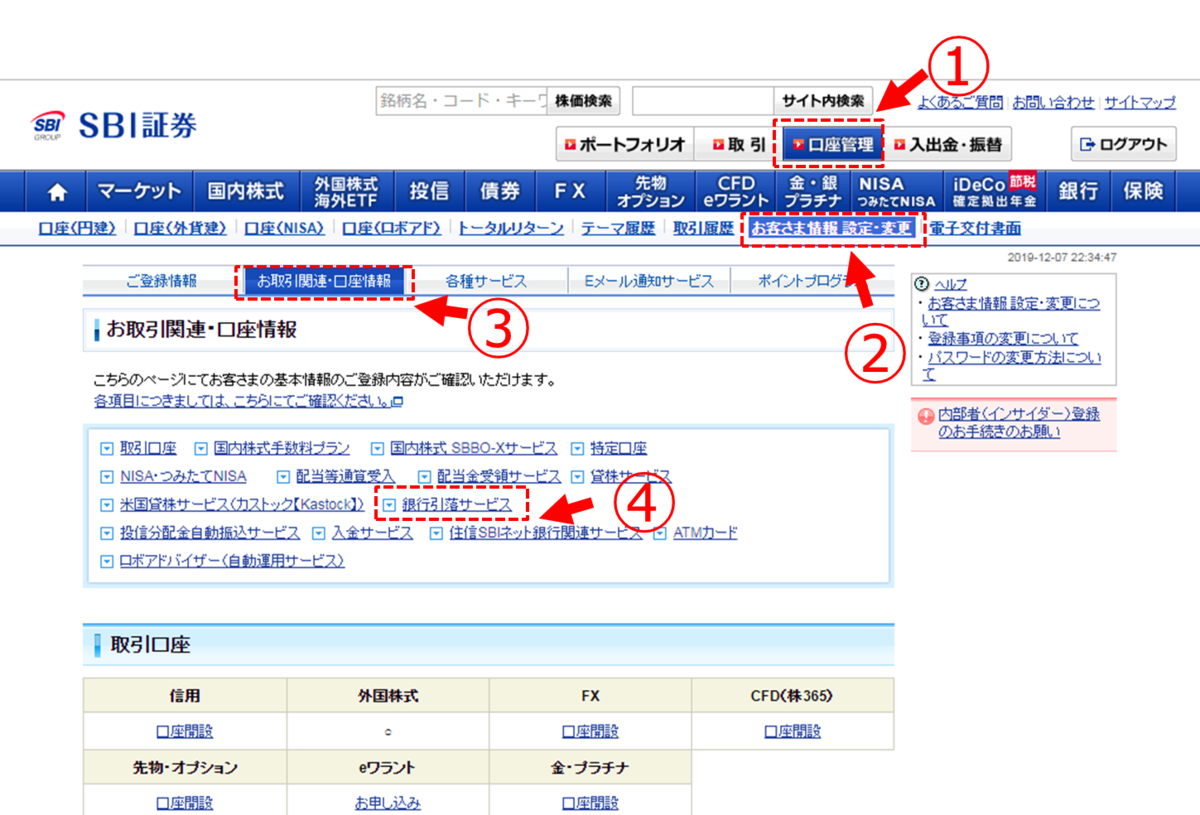Click arrow icon beside 配当等通貨受入
1200x815 pixels.
point(284,477)
